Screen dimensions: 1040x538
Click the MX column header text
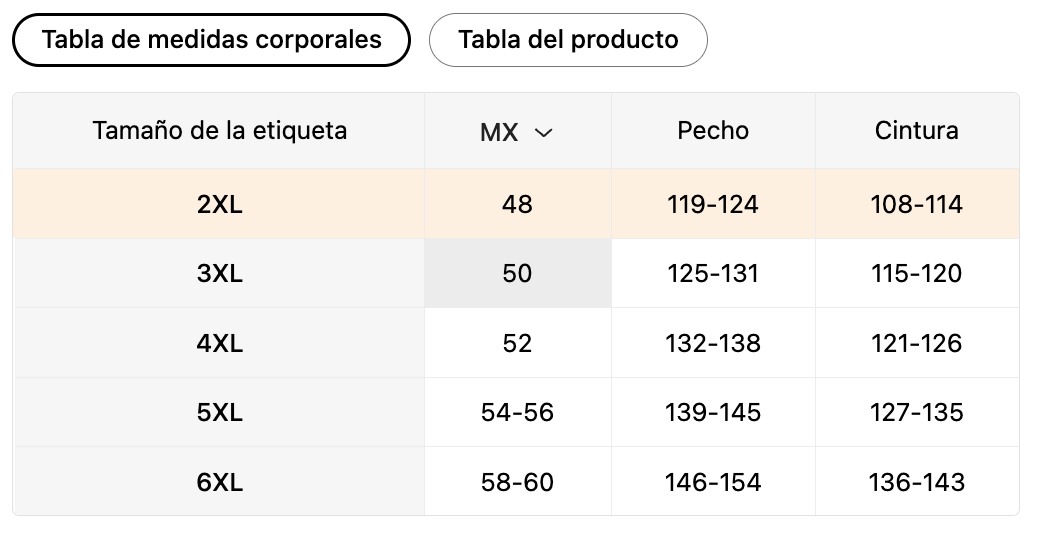click(499, 132)
